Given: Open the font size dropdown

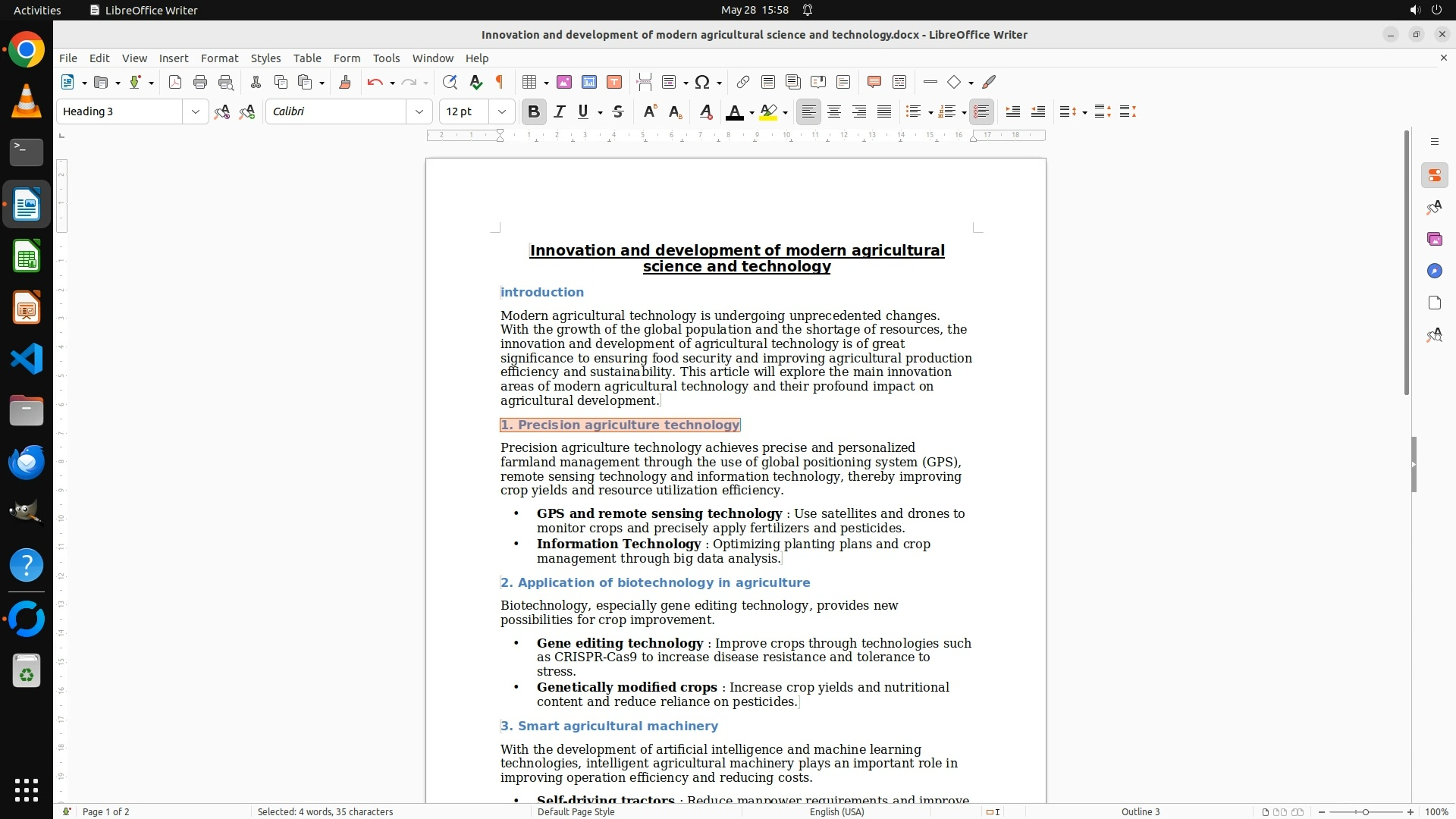Looking at the screenshot, I should [x=501, y=111].
